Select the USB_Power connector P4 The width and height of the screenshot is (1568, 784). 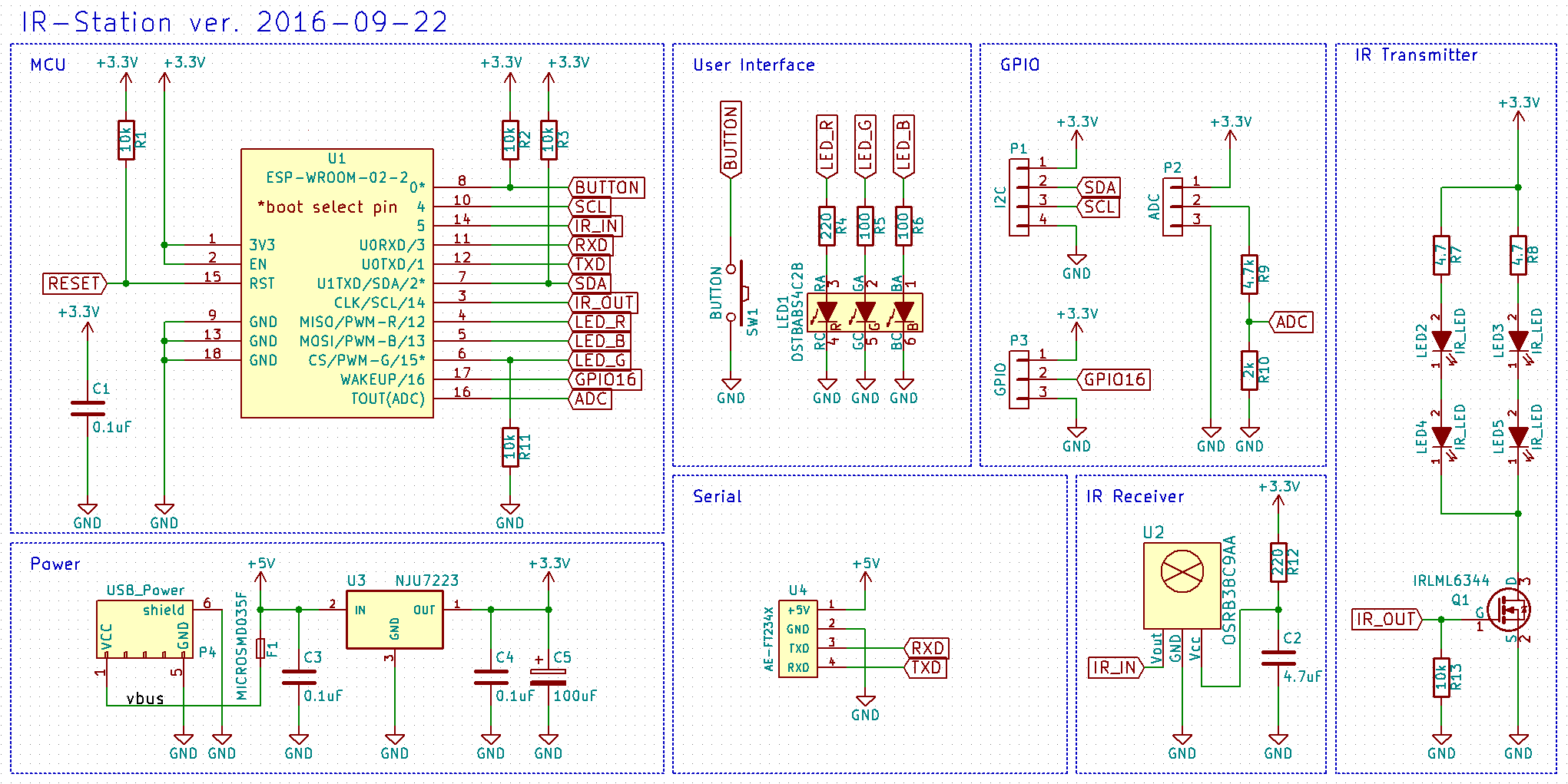click(144, 629)
